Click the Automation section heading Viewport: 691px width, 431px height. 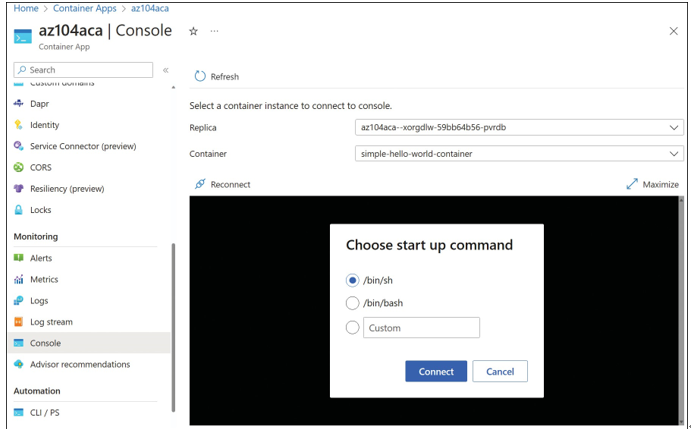click(x=37, y=391)
